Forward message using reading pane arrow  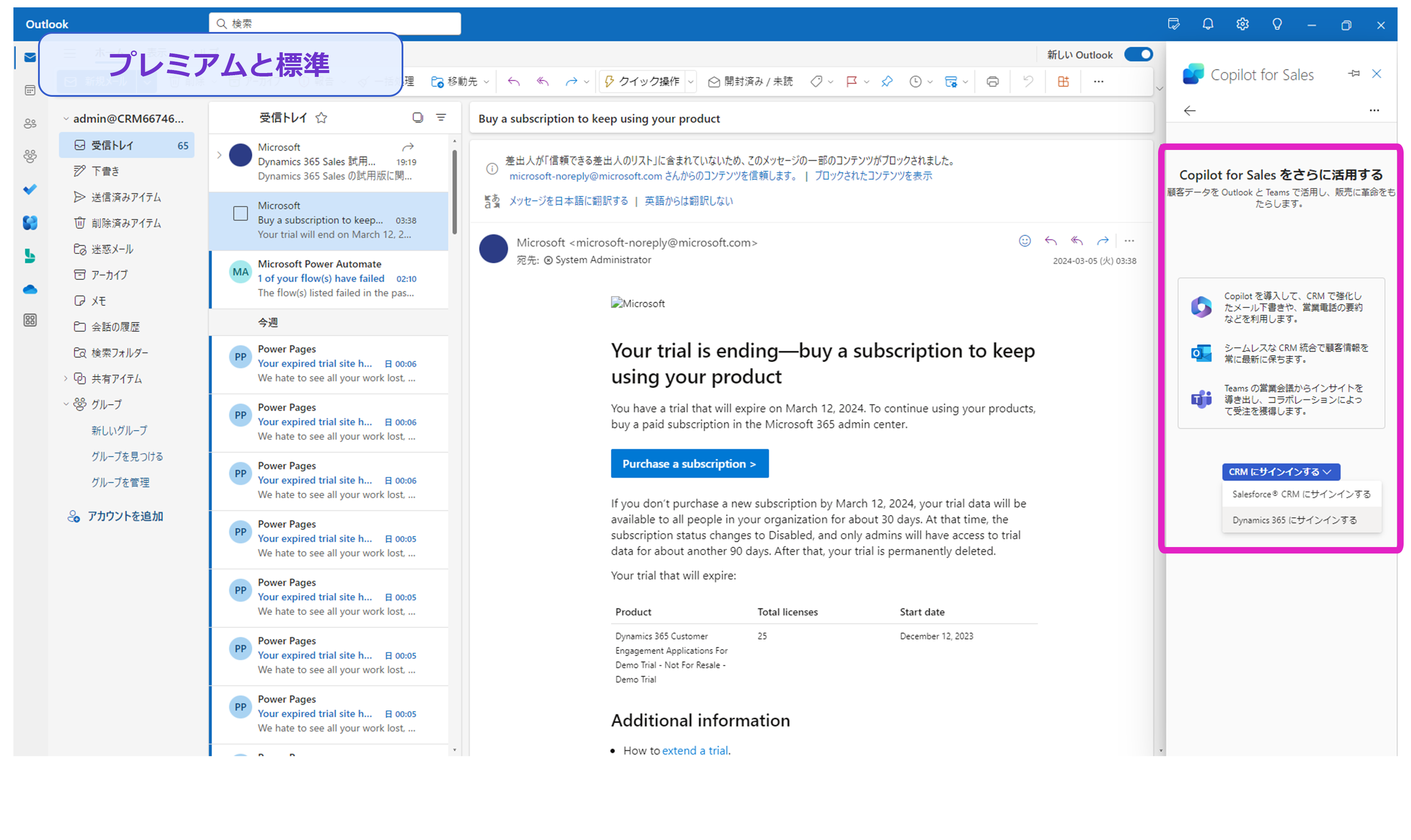[x=1102, y=241]
